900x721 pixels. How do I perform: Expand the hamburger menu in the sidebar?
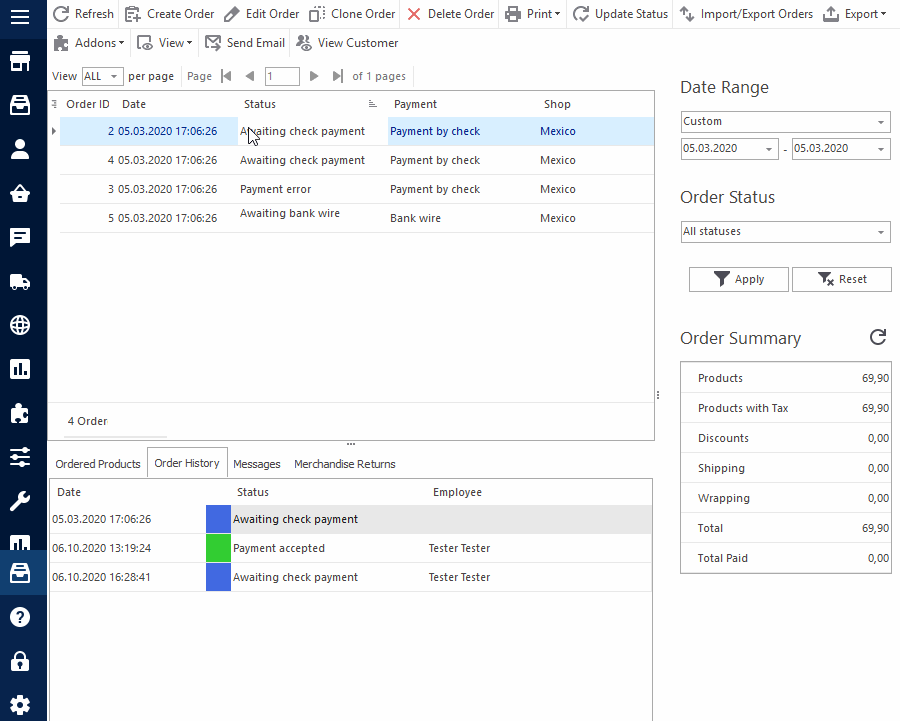20,16
